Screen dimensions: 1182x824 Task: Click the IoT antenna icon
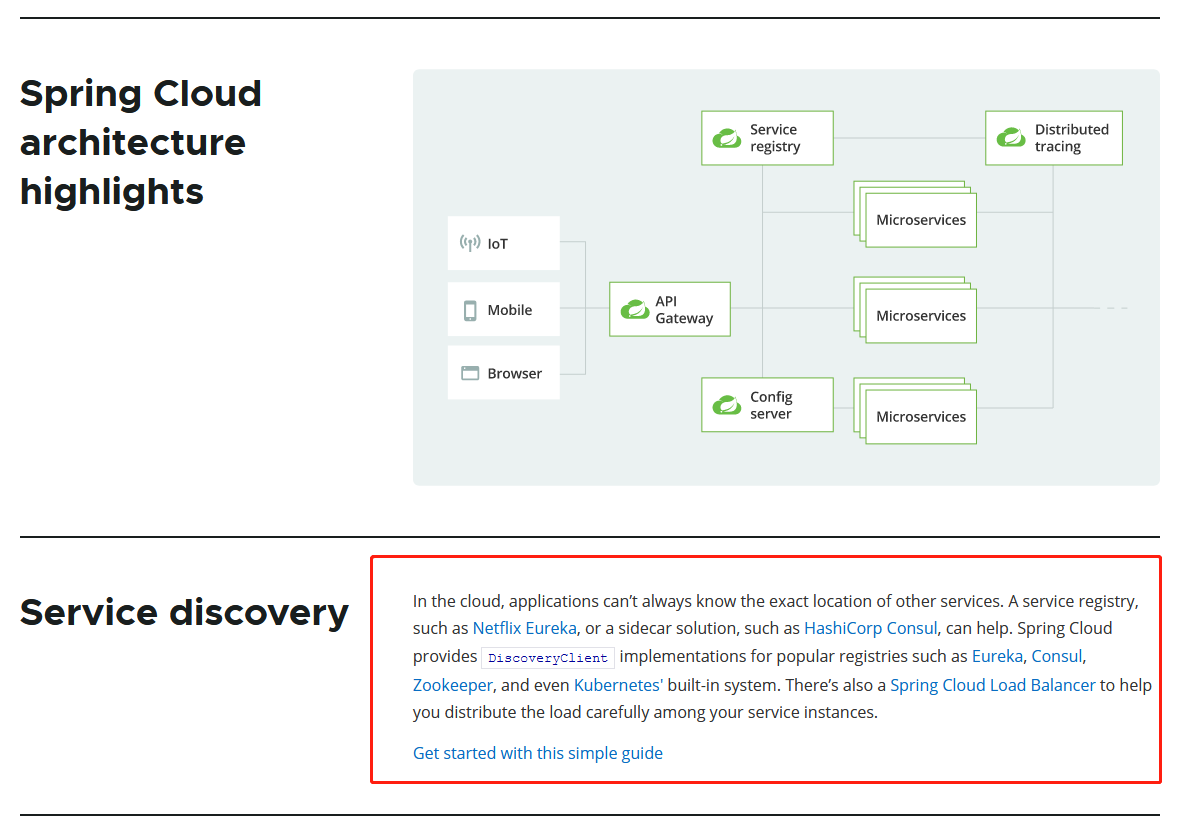tap(470, 243)
